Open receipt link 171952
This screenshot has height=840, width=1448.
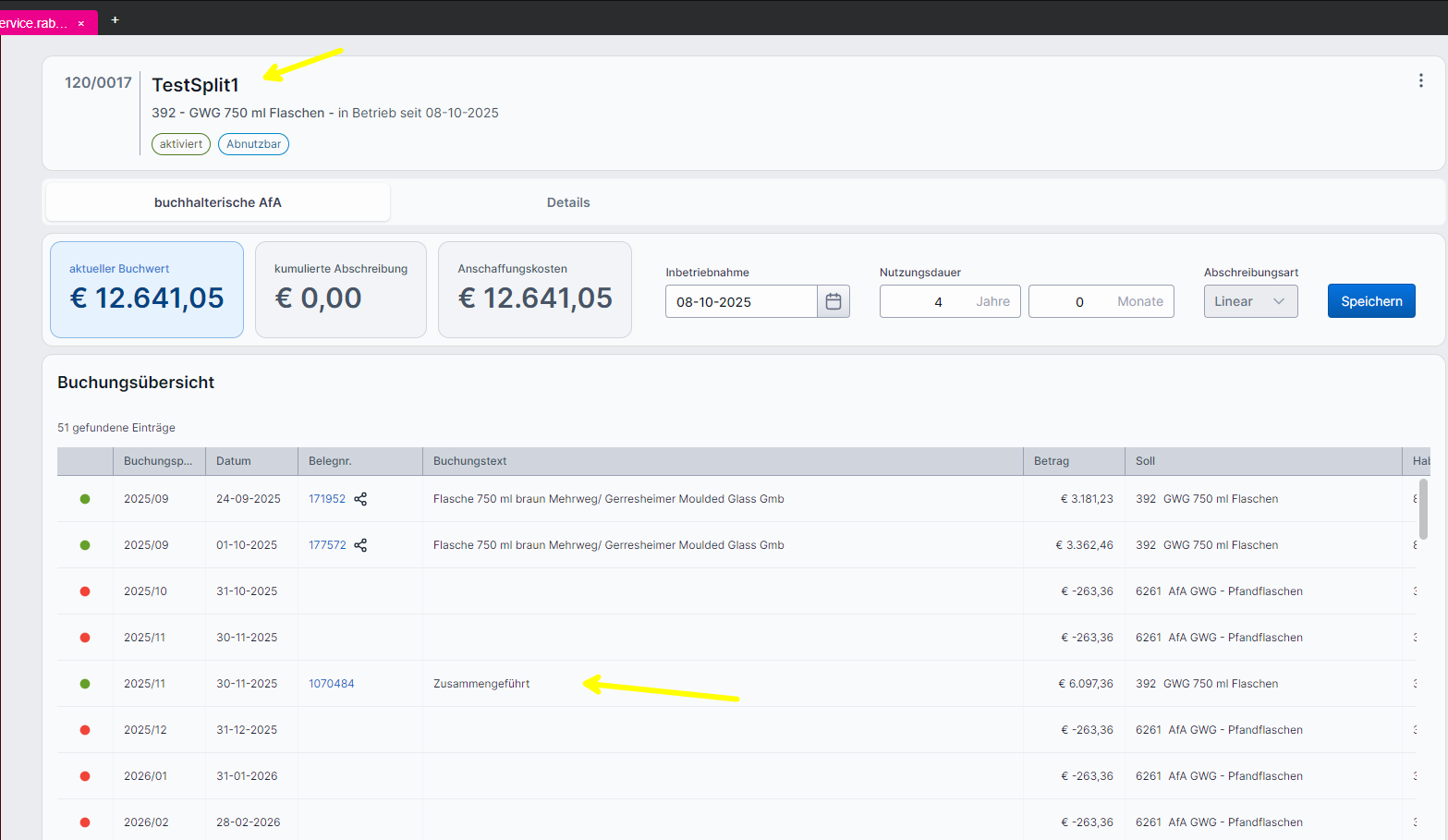[326, 499]
